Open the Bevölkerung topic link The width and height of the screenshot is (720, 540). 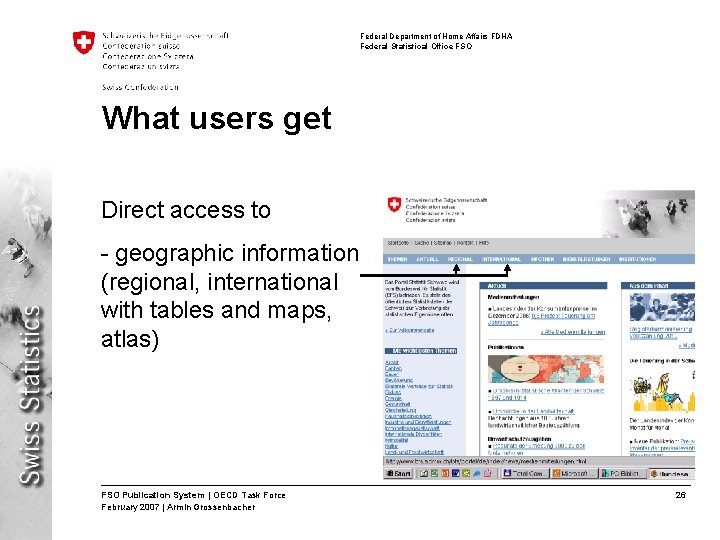pyautogui.click(x=399, y=380)
